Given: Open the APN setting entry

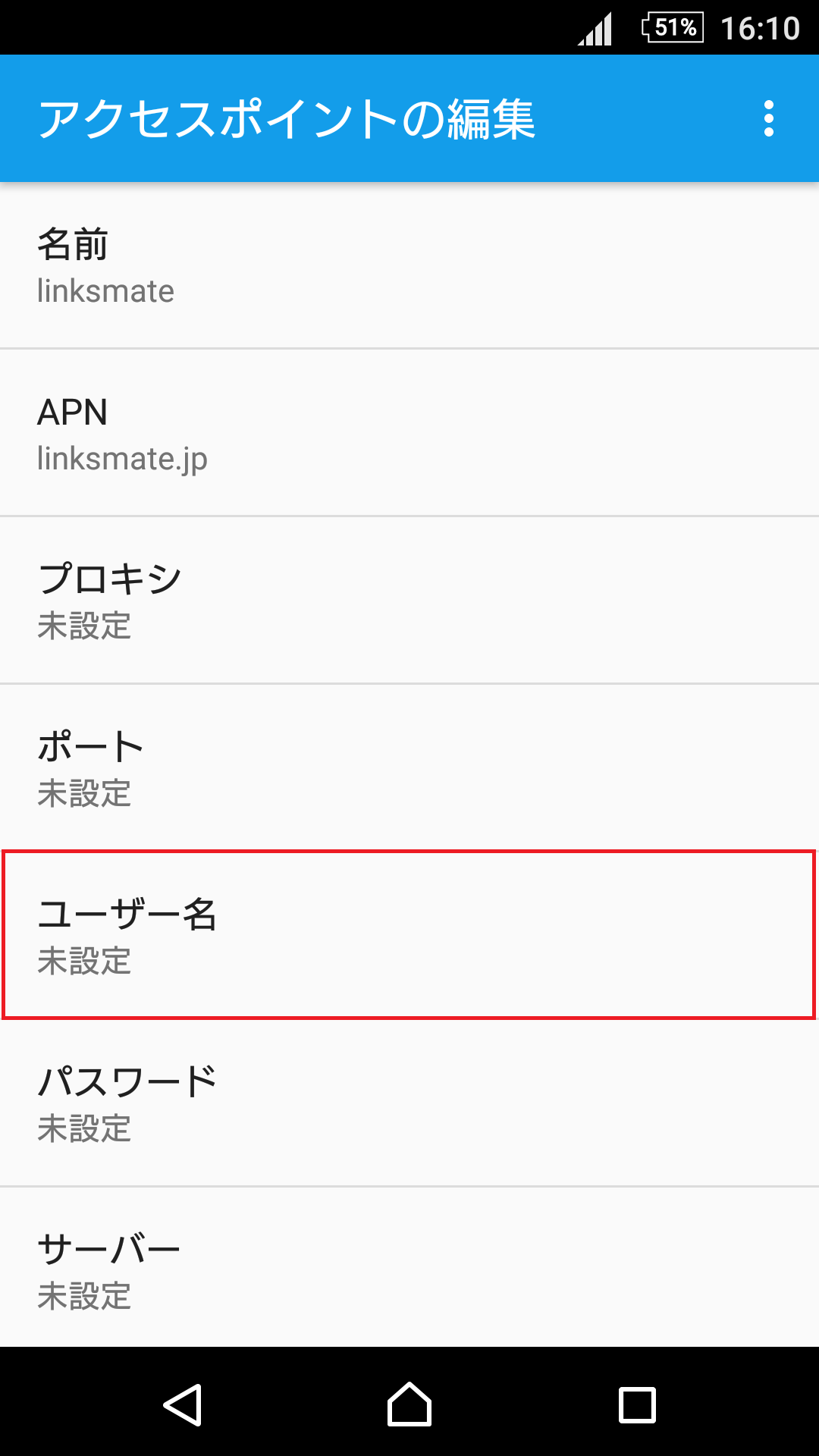Looking at the screenshot, I should click(x=409, y=433).
